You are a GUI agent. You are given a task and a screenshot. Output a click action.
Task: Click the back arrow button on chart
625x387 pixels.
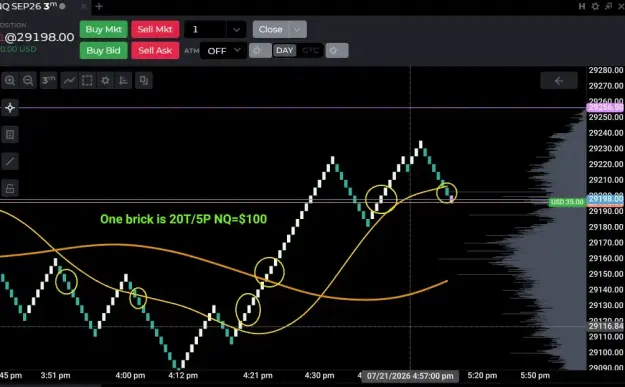[x=558, y=81]
